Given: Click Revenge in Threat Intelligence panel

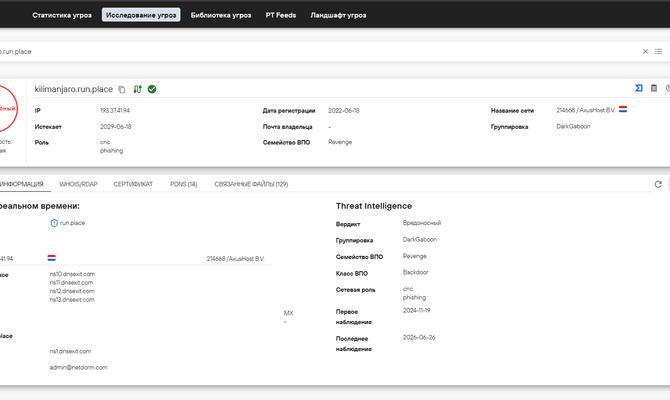Looking at the screenshot, I should [414, 256].
